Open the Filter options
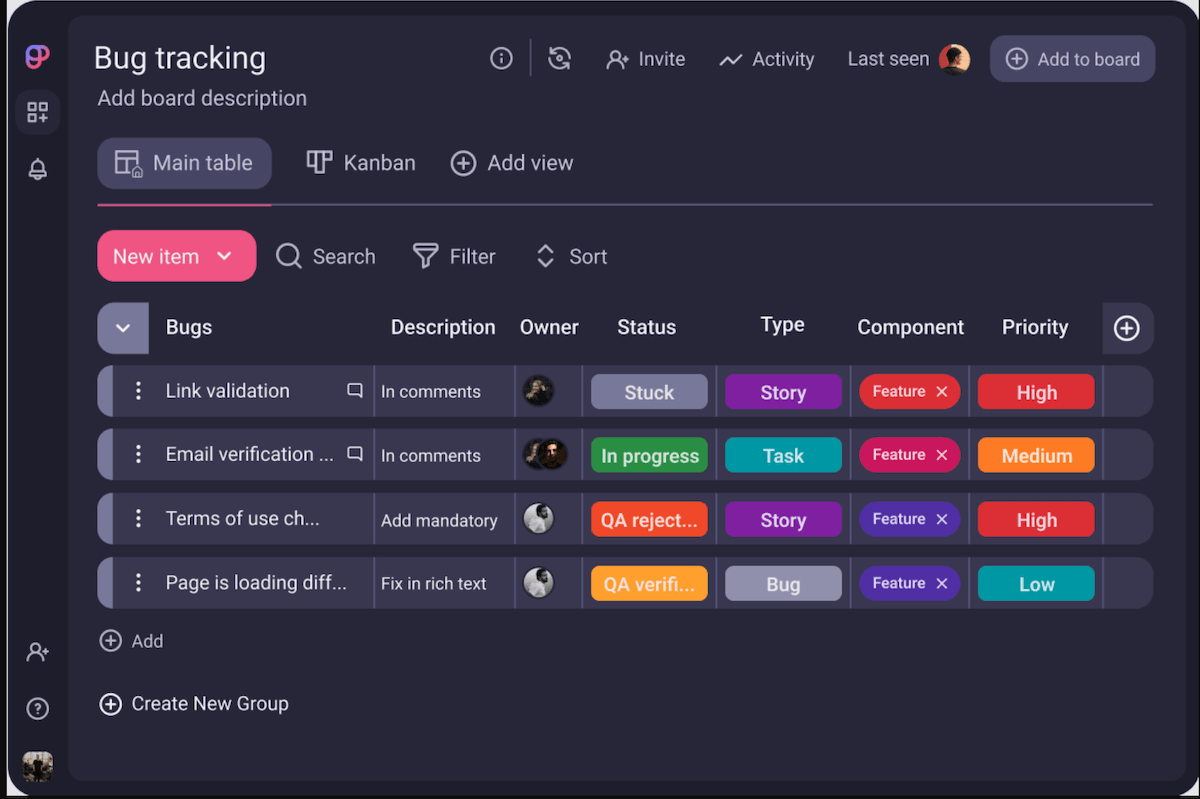1200x799 pixels. point(454,257)
